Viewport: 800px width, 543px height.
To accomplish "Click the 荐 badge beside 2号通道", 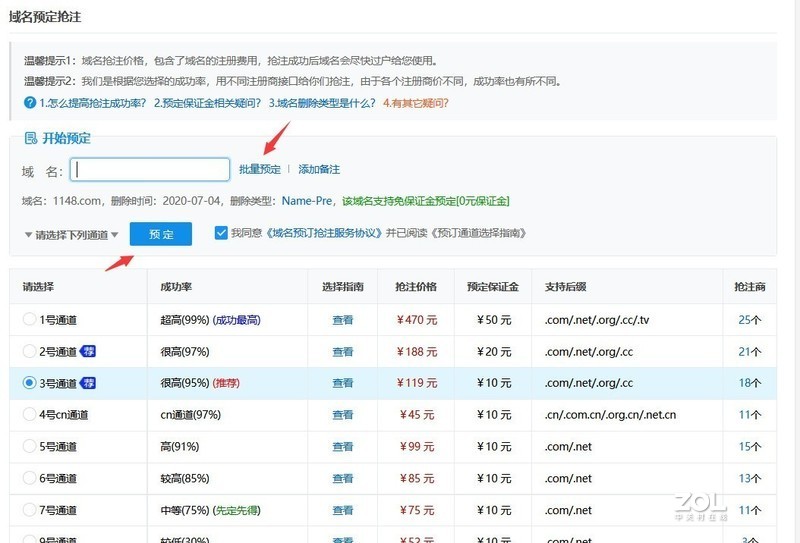I will pos(88,351).
